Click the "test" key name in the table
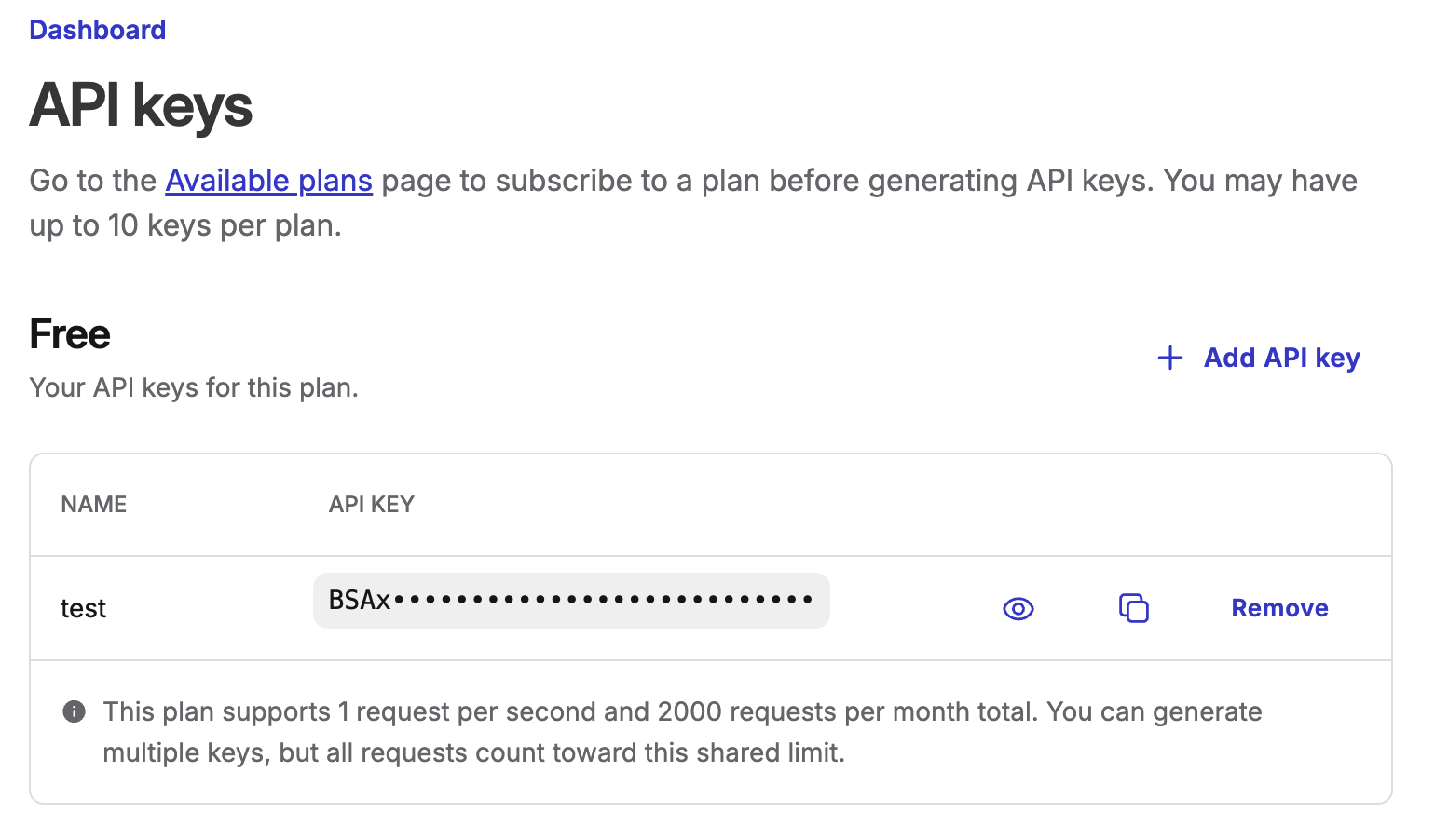Image resolution: width=1435 pixels, height=840 pixels. point(84,609)
